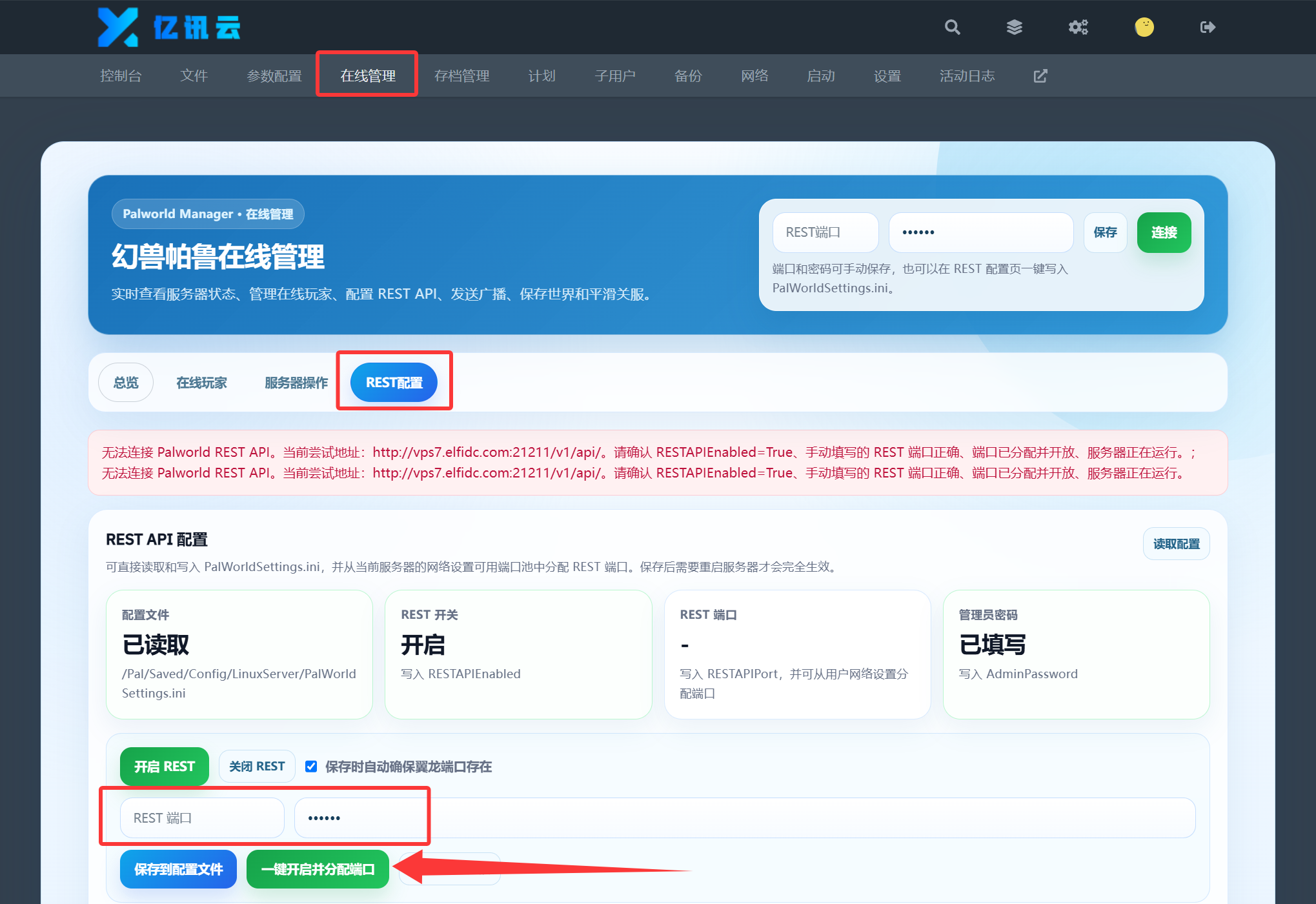This screenshot has width=1316, height=904.
Task: Open the 控制台 nav tab
Action: pyautogui.click(x=121, y=76)
